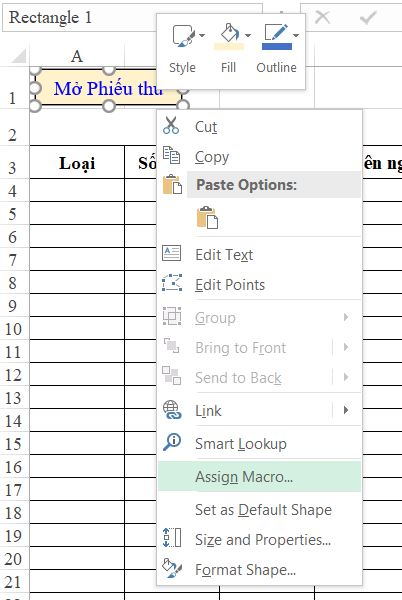Click the Edit Points icon
The width and height of the screenshot is (402, 600).
pyautogui.click(x=172, y=283)
